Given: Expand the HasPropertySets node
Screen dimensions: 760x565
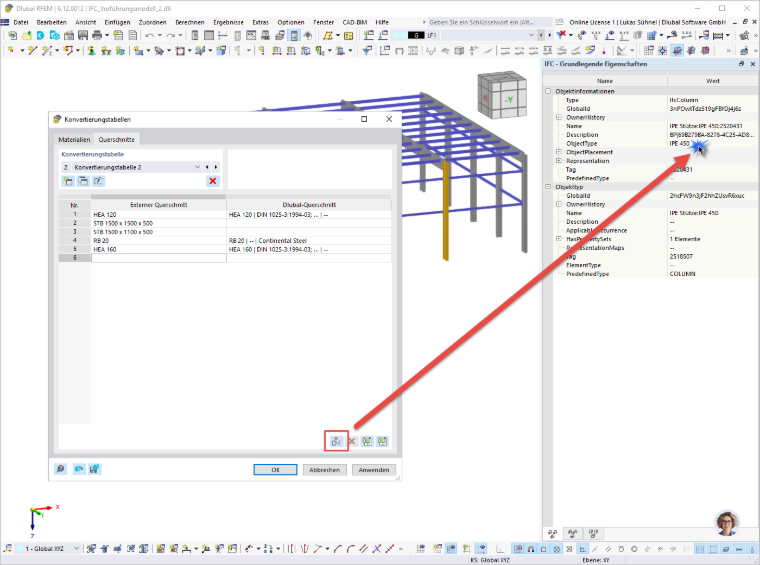Looking at the screenshot, I should point(558,239).
